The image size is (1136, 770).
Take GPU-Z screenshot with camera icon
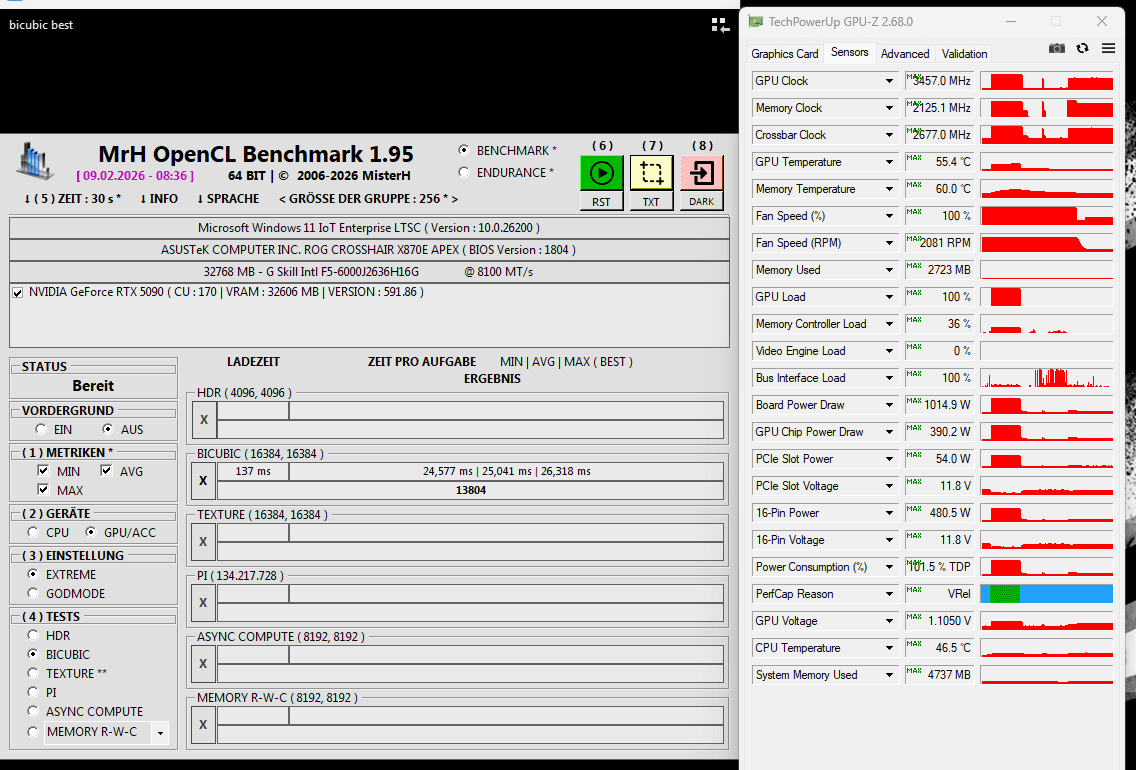(1057, 49)
